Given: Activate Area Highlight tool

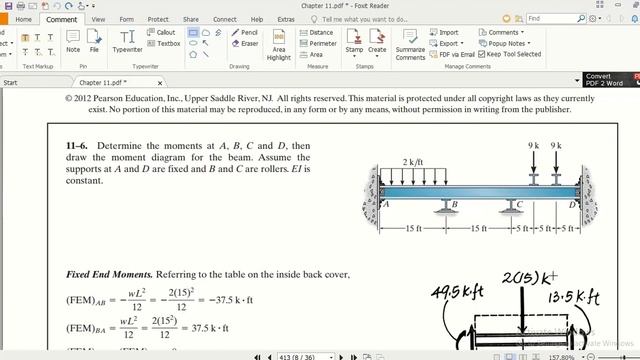Looking at the screenshot, I should (x=279, y=45).
